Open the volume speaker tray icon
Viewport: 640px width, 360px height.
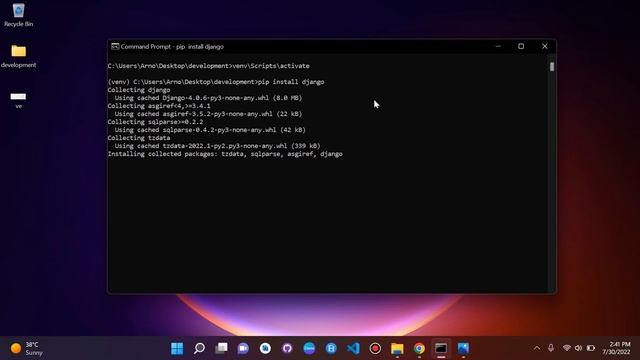(x=578, y=348)
